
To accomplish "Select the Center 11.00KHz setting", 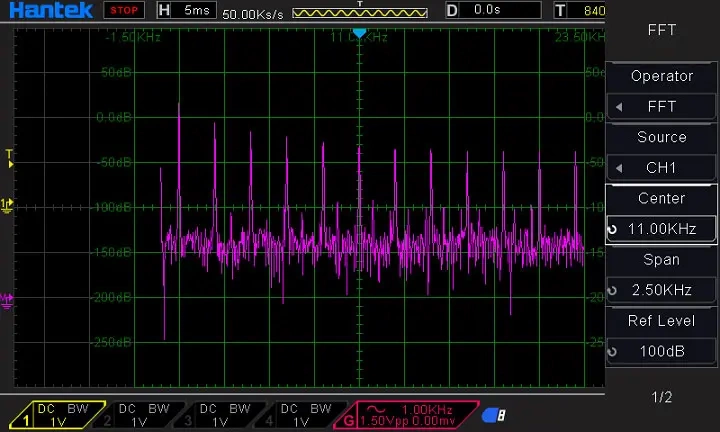I will (661, 229).
